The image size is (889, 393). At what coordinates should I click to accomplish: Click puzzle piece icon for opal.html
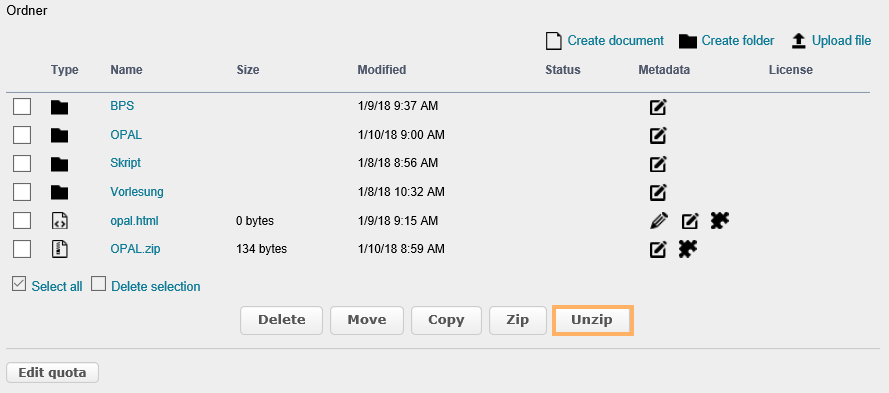pyautogui.click(x=720, y=220)
